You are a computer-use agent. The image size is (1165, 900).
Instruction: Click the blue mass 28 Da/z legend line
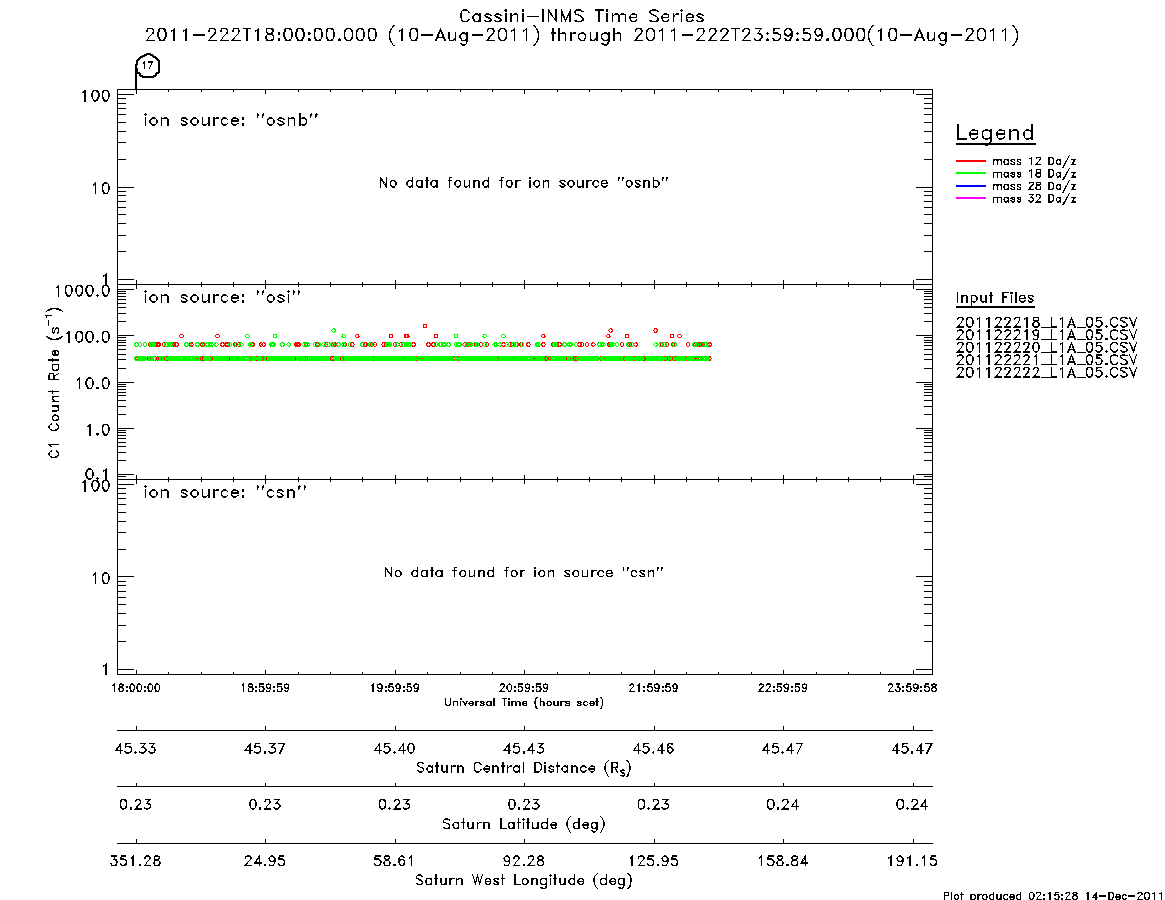pos(970,187)
